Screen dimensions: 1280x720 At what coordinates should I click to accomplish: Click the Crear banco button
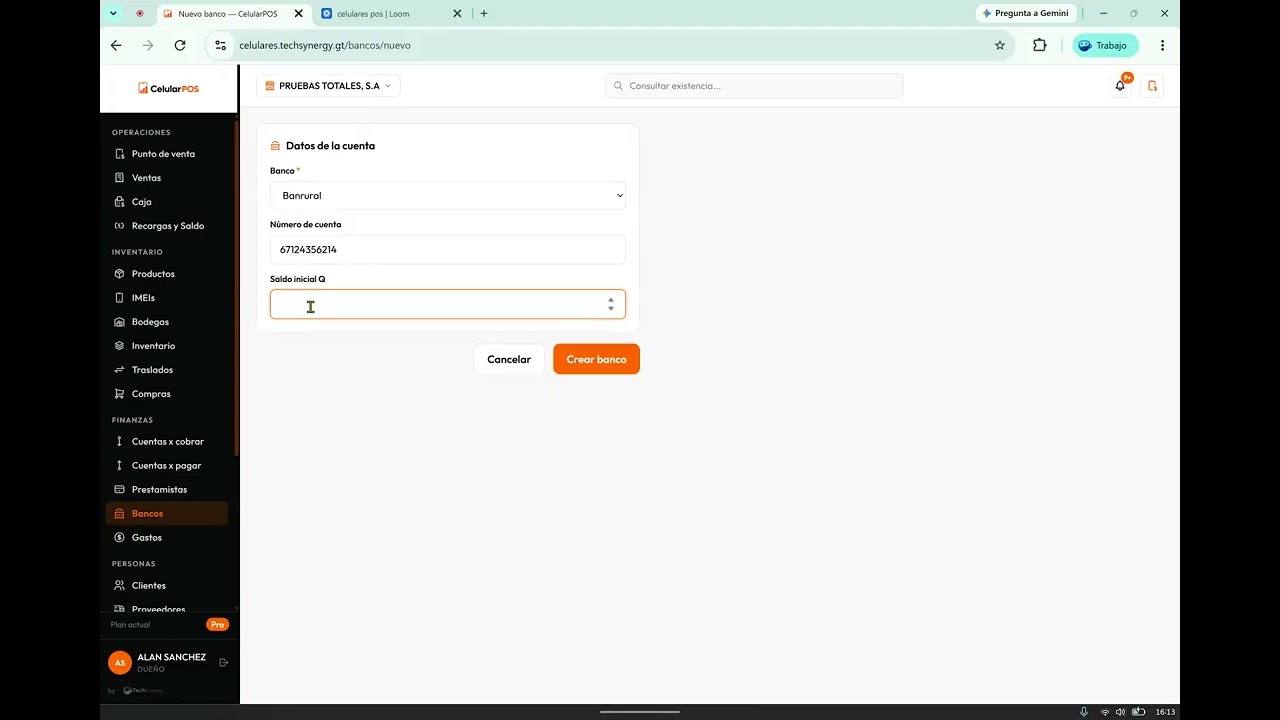(596, 359)
